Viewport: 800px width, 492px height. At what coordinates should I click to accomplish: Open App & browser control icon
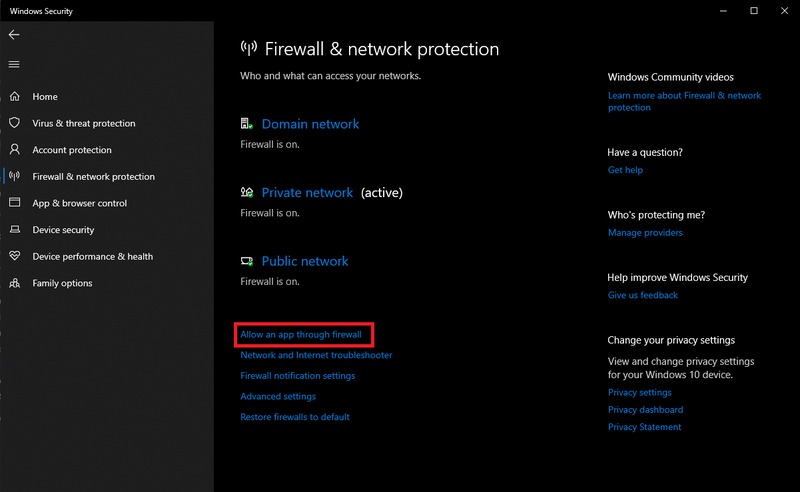(x=14, y=203)
